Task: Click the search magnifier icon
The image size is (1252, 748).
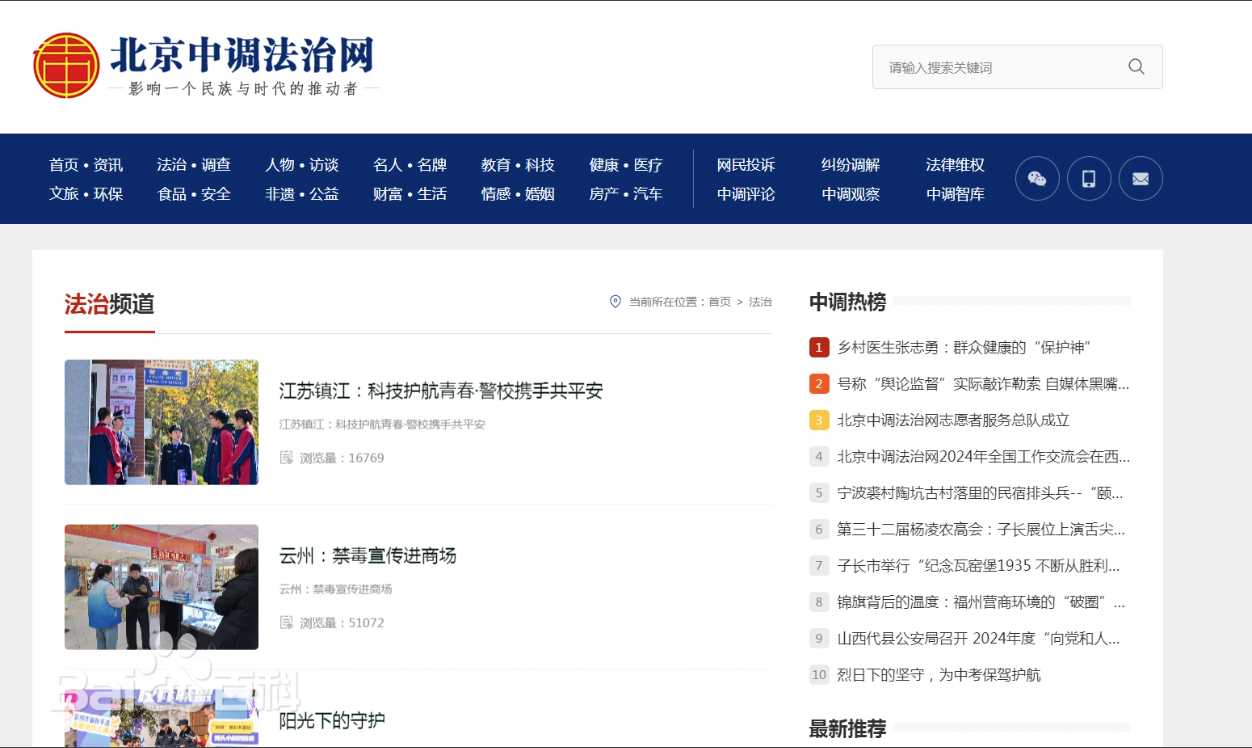Action: click(x=1136, y=67)
